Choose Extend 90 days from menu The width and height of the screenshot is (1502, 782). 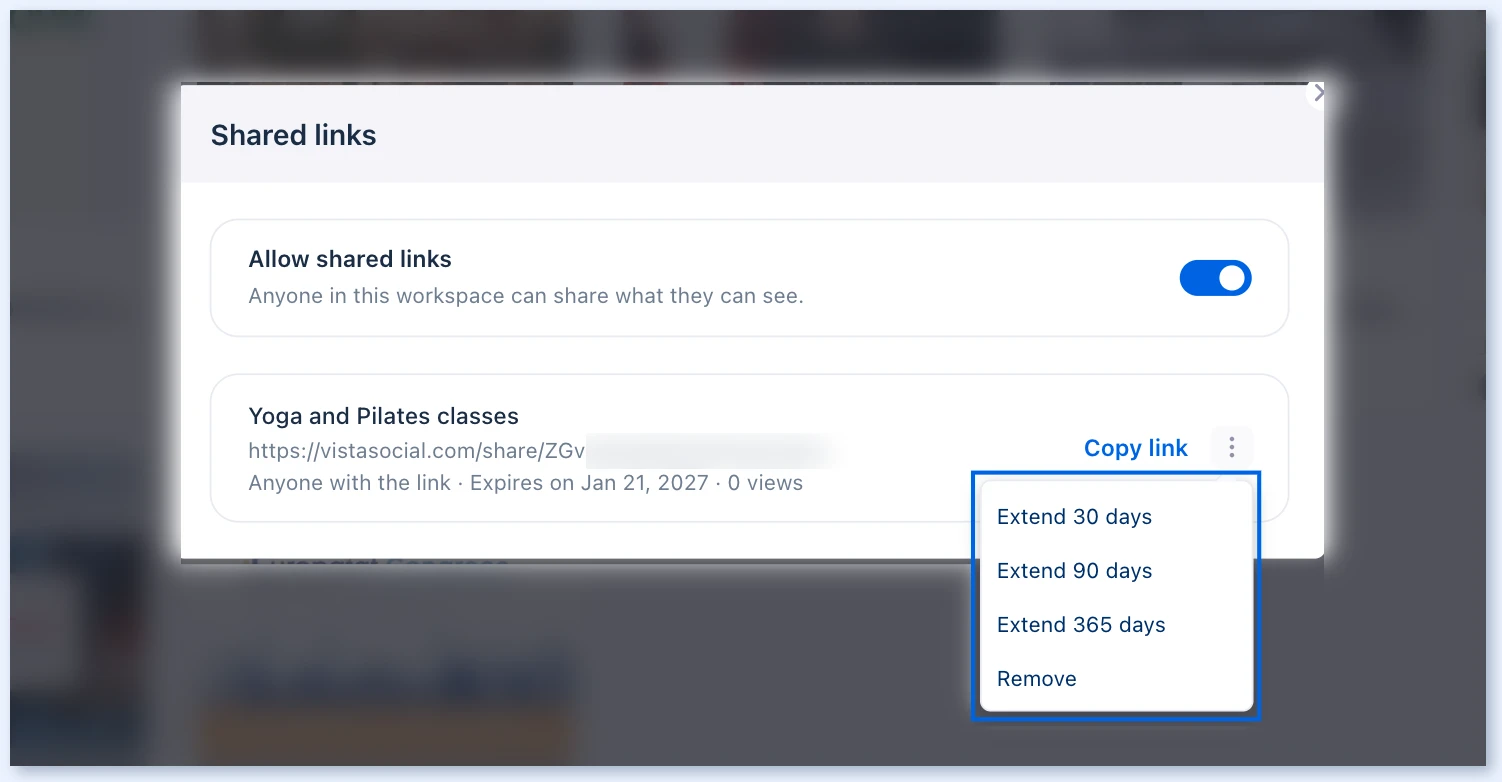1116,571
